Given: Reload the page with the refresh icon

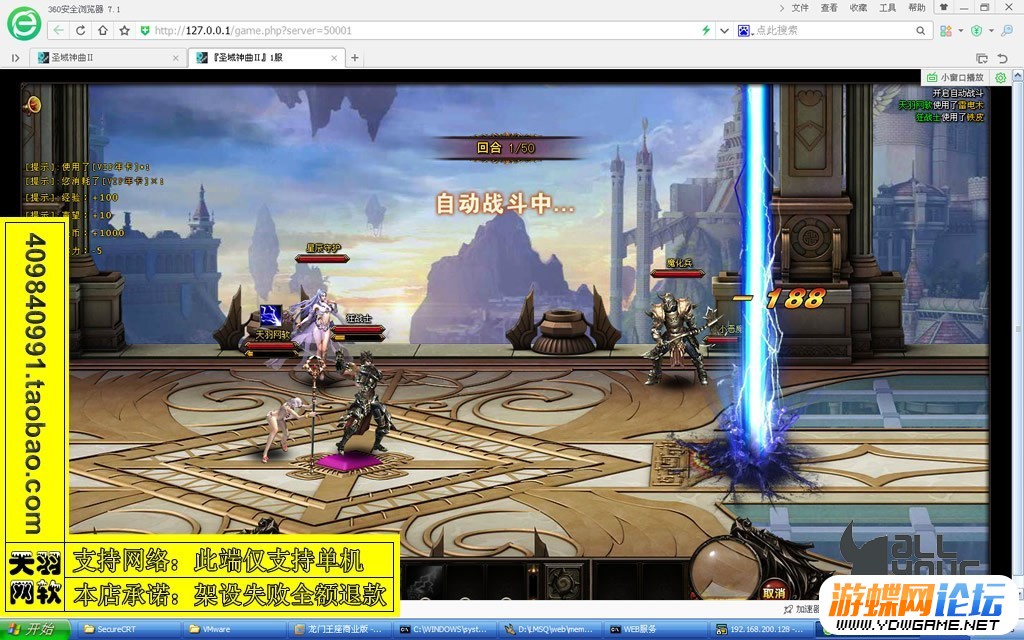Looking at the screenshot, I should (x=81, y=31).
